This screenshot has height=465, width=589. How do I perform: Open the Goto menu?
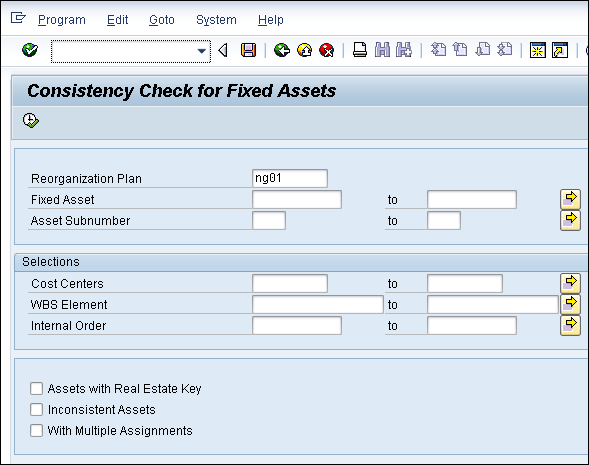click(x=162, y=20)
